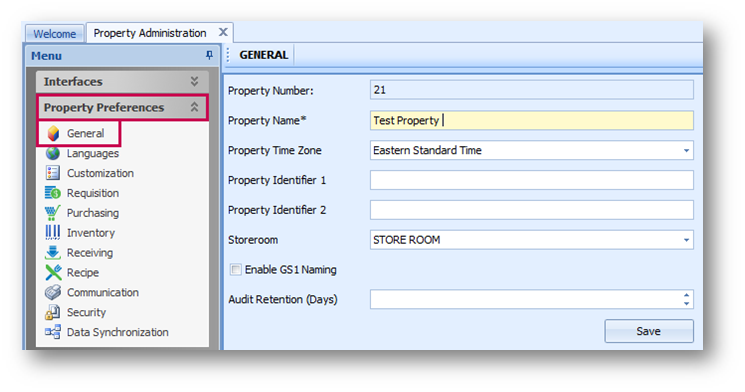Open the Security preferences item

point(86,313)
